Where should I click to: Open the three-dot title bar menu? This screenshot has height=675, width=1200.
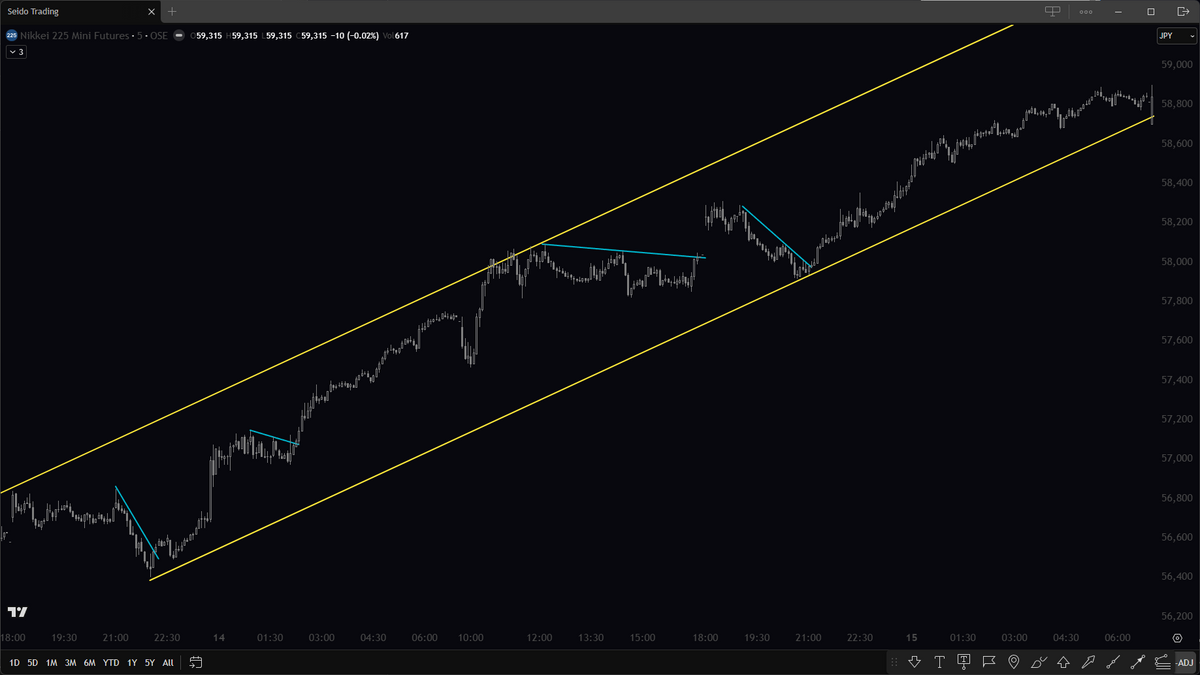click(x=1087, y=11)
